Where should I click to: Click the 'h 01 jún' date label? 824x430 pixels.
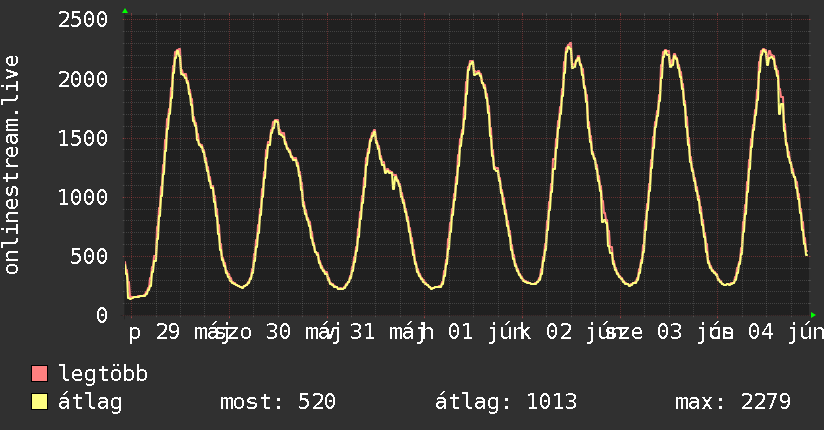point(471,332)
